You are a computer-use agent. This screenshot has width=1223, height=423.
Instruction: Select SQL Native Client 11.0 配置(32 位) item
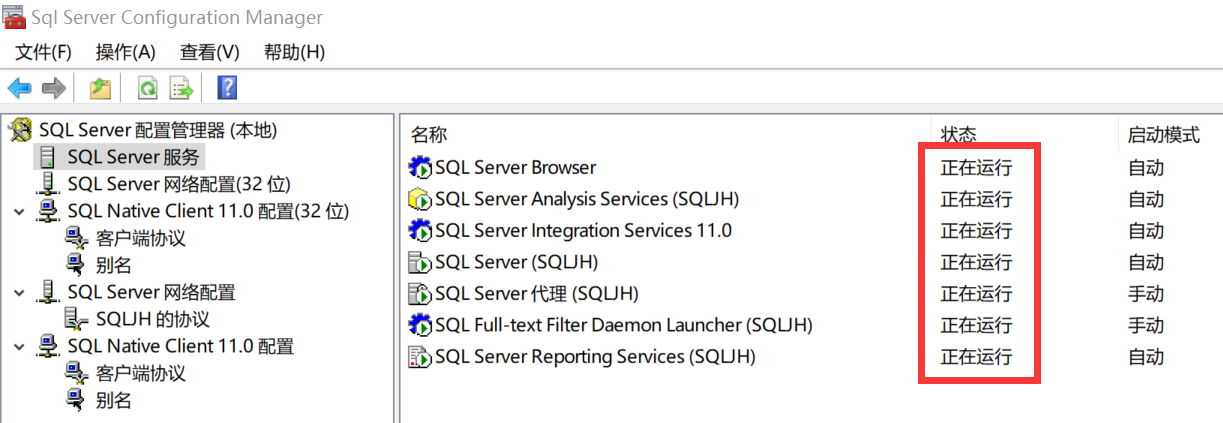pyautogui.click(x=208, y=211)
